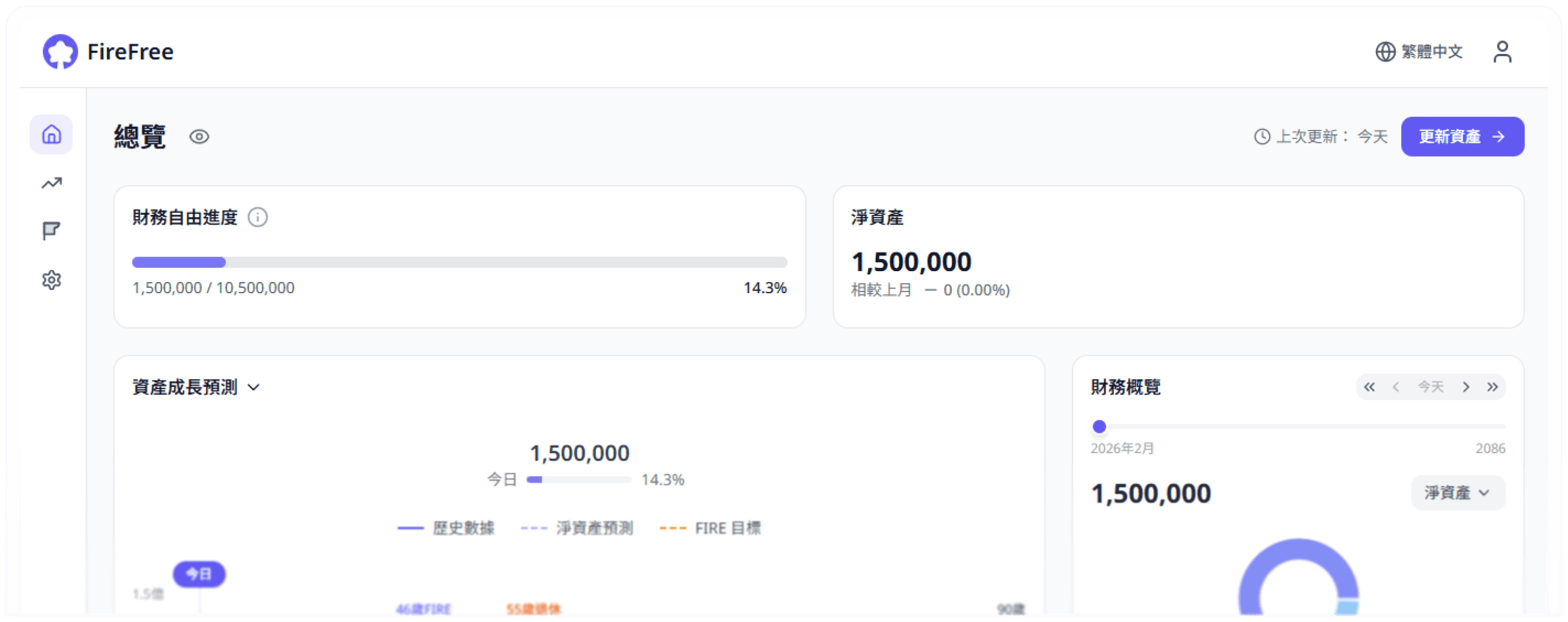
Task: Expand the 資產成長預測 dropdown
Action: pos(254,387)
